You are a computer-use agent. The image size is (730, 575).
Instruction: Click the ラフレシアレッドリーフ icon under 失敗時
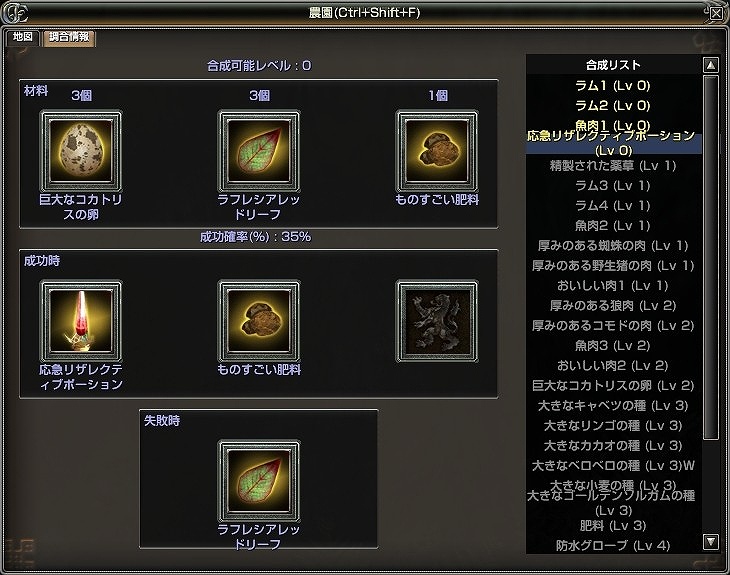point(259,481)
